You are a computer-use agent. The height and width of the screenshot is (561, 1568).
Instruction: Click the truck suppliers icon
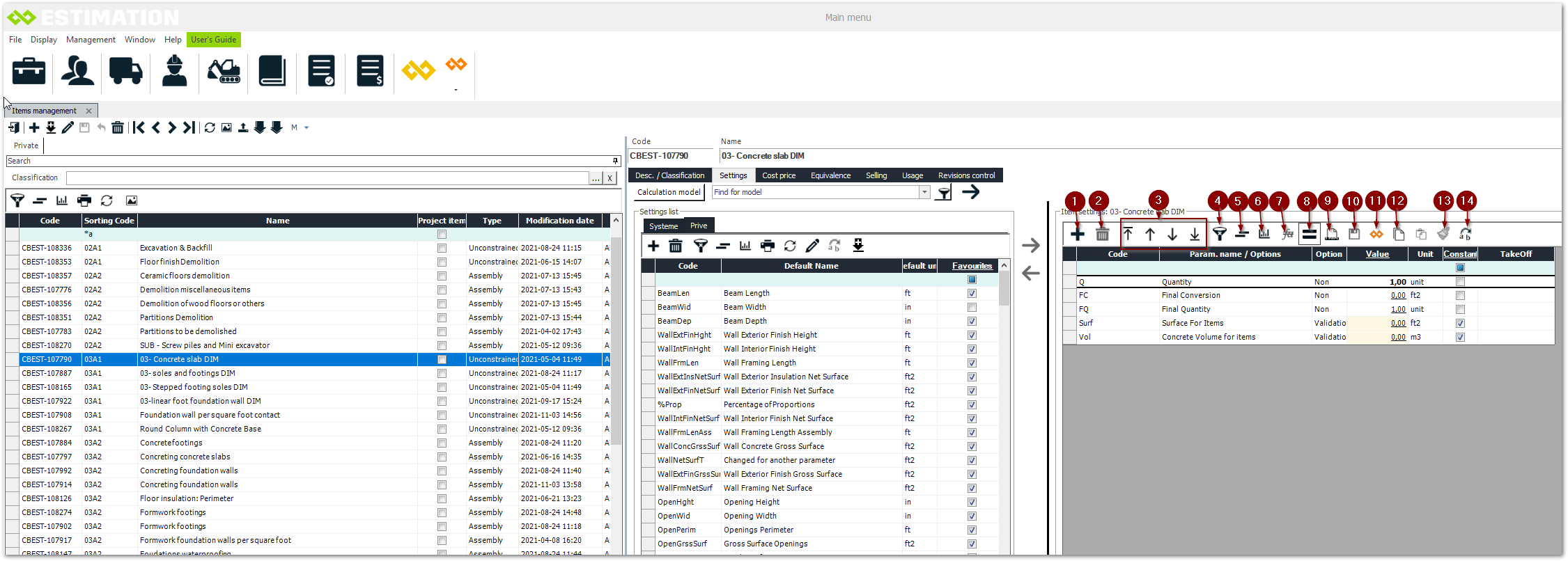(x=125, y=71)
